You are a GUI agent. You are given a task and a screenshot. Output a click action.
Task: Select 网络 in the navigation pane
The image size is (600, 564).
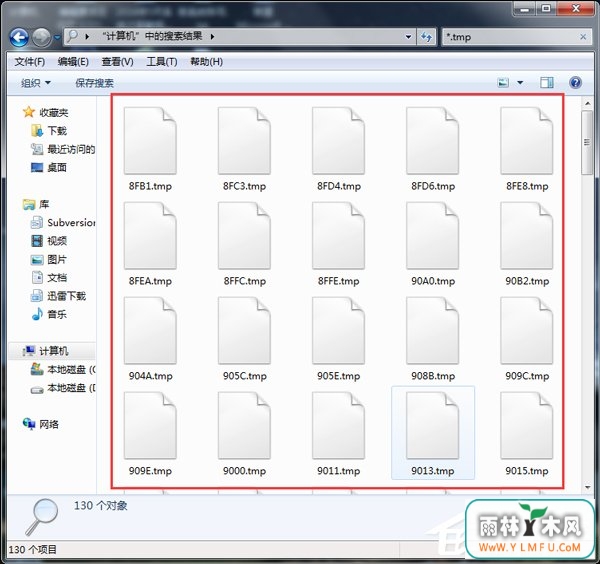(x=41, y=424)
